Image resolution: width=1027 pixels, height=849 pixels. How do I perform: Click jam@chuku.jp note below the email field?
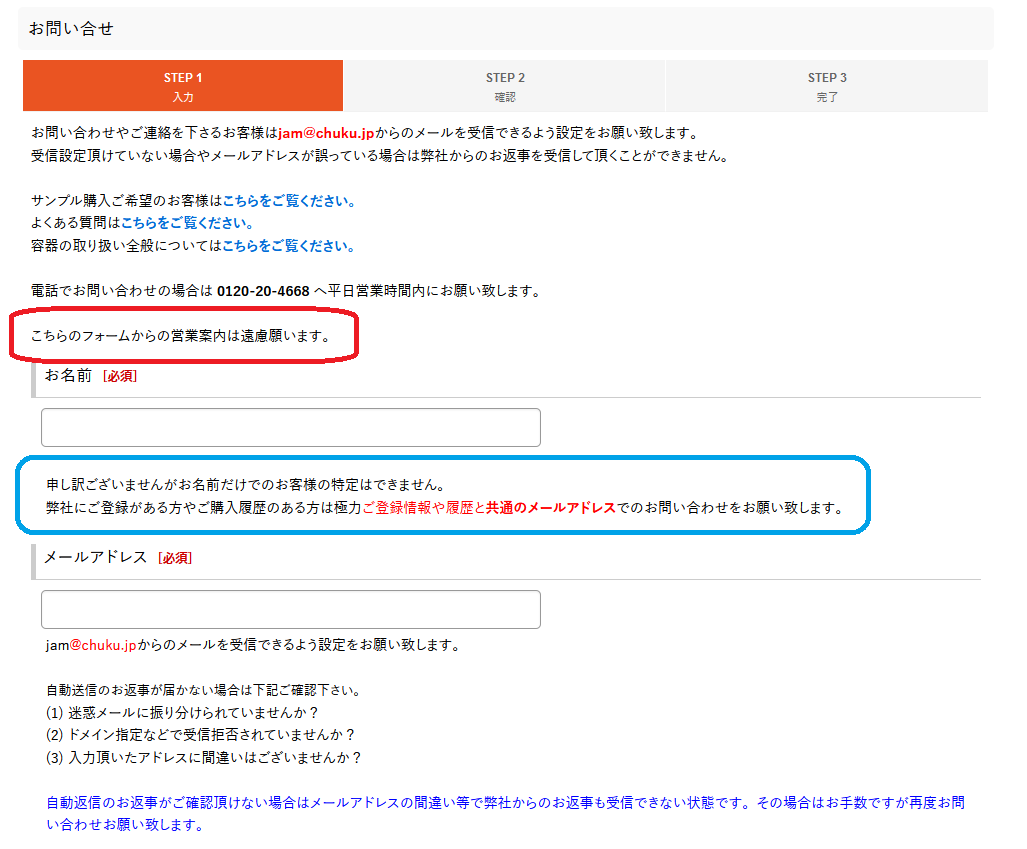click(x=253, y=645)
